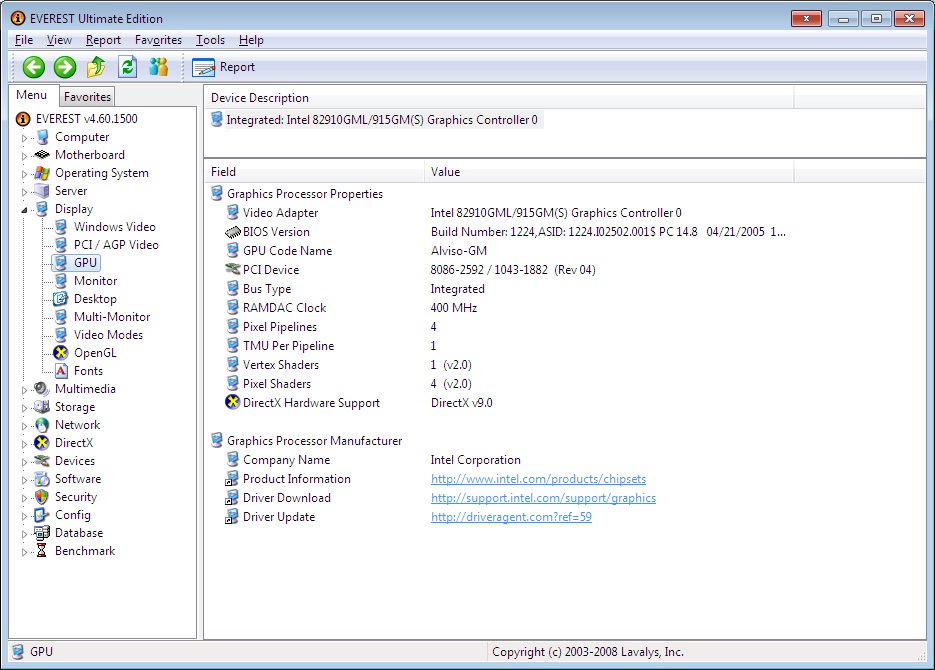Viewport: 935px width, 670px height.
Task: Click the Desktop icon in Display tree
Action: 61,299
